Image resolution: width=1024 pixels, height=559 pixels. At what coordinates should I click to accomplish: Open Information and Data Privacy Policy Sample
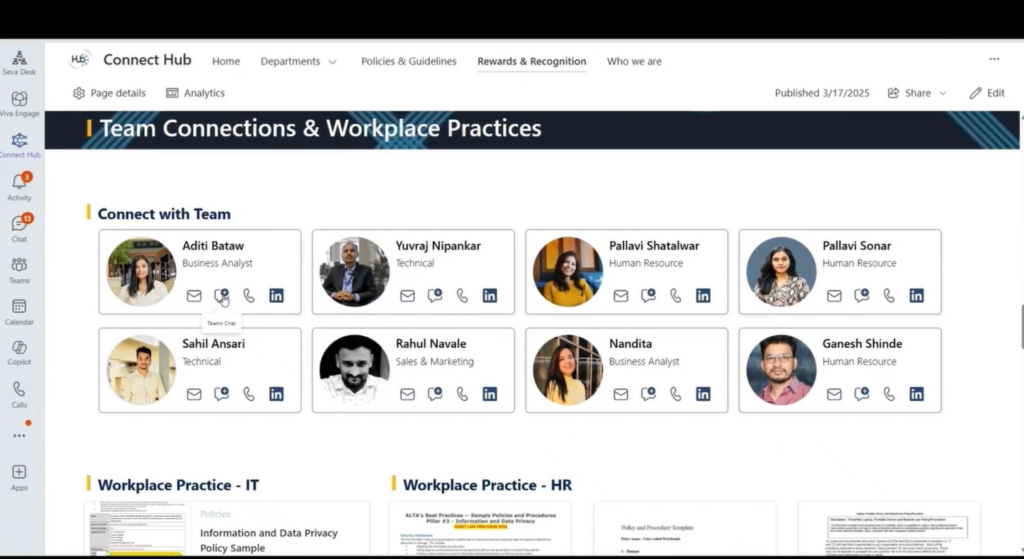(268, 540)
